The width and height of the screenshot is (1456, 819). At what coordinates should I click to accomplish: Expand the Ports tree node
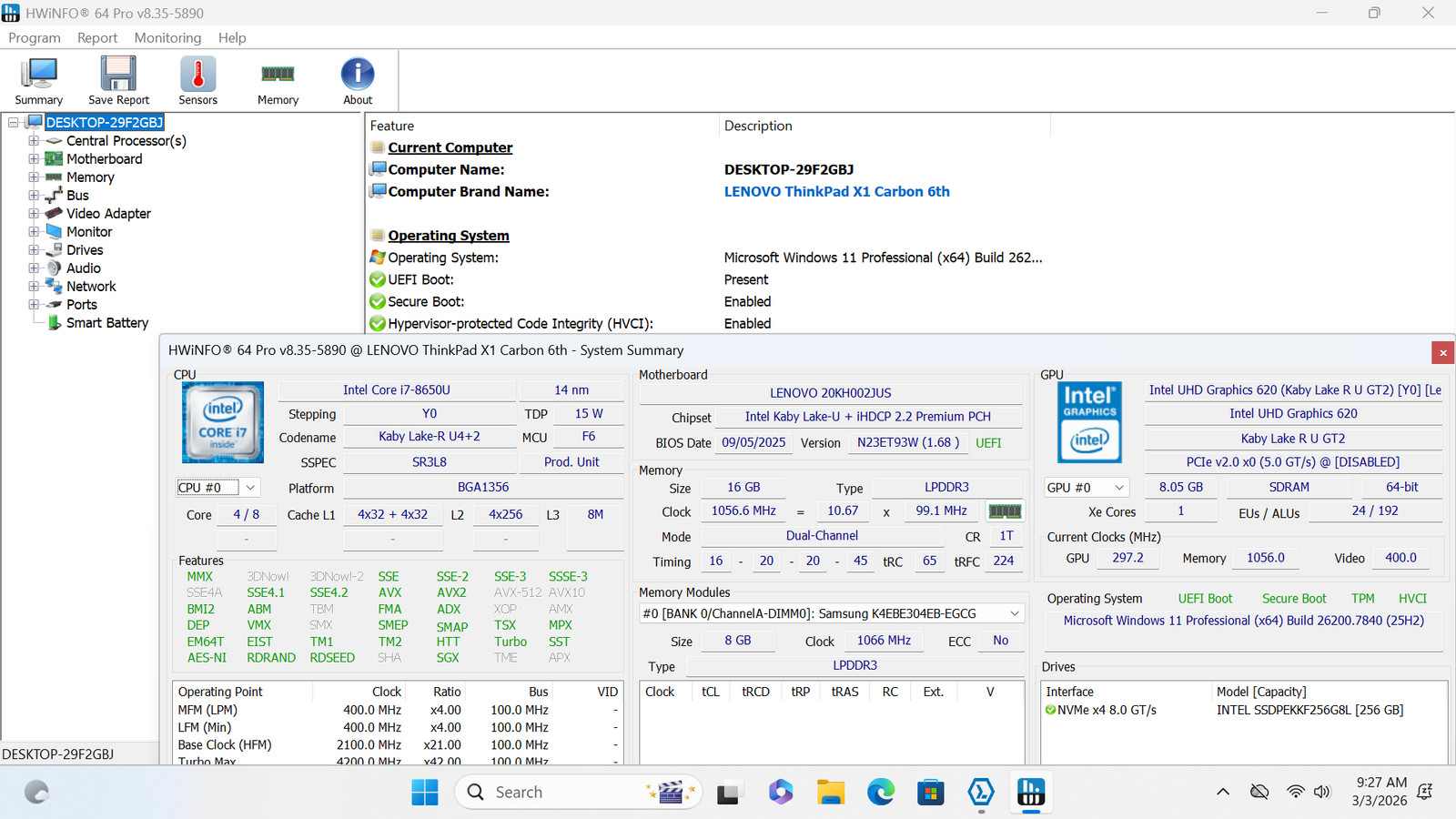34,304
